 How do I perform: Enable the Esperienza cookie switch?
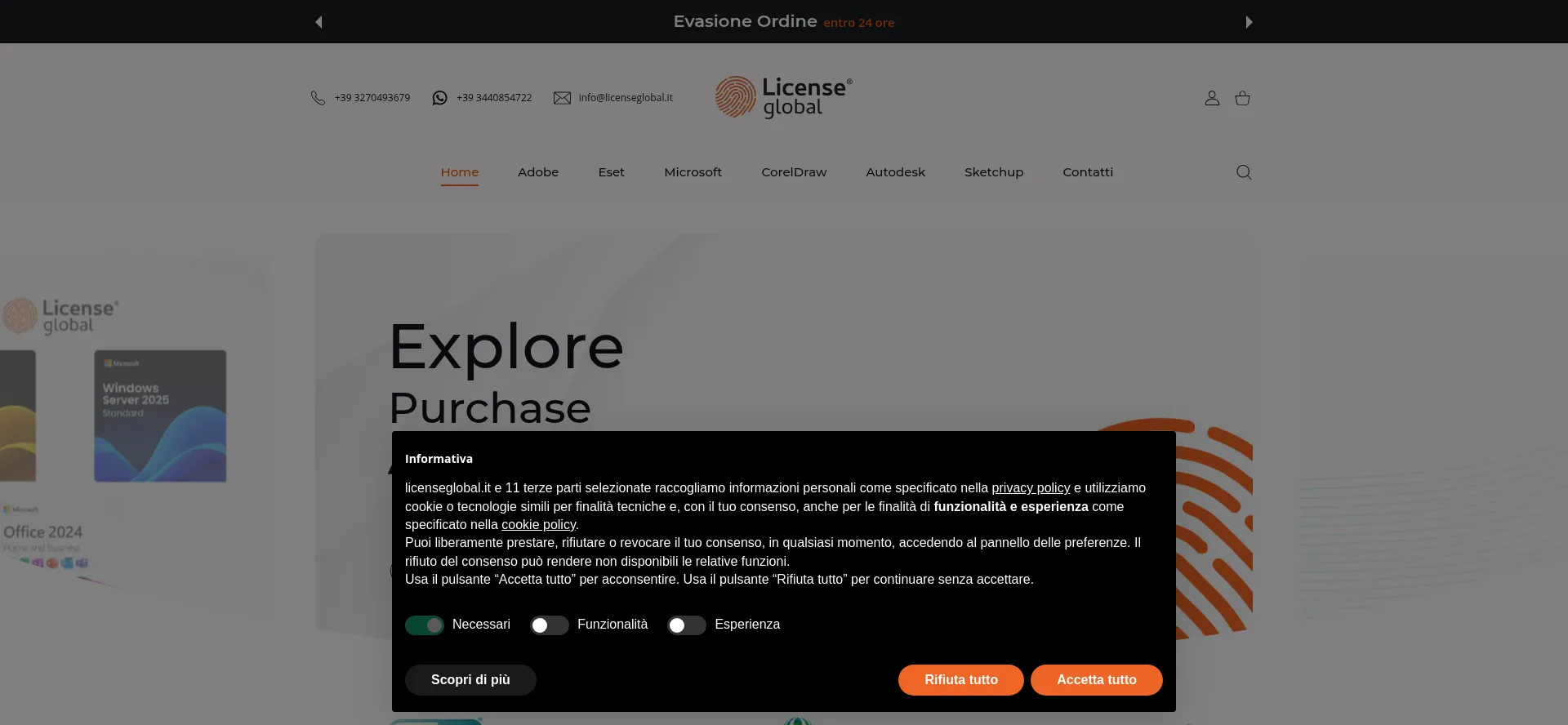[x=687, y=625]
